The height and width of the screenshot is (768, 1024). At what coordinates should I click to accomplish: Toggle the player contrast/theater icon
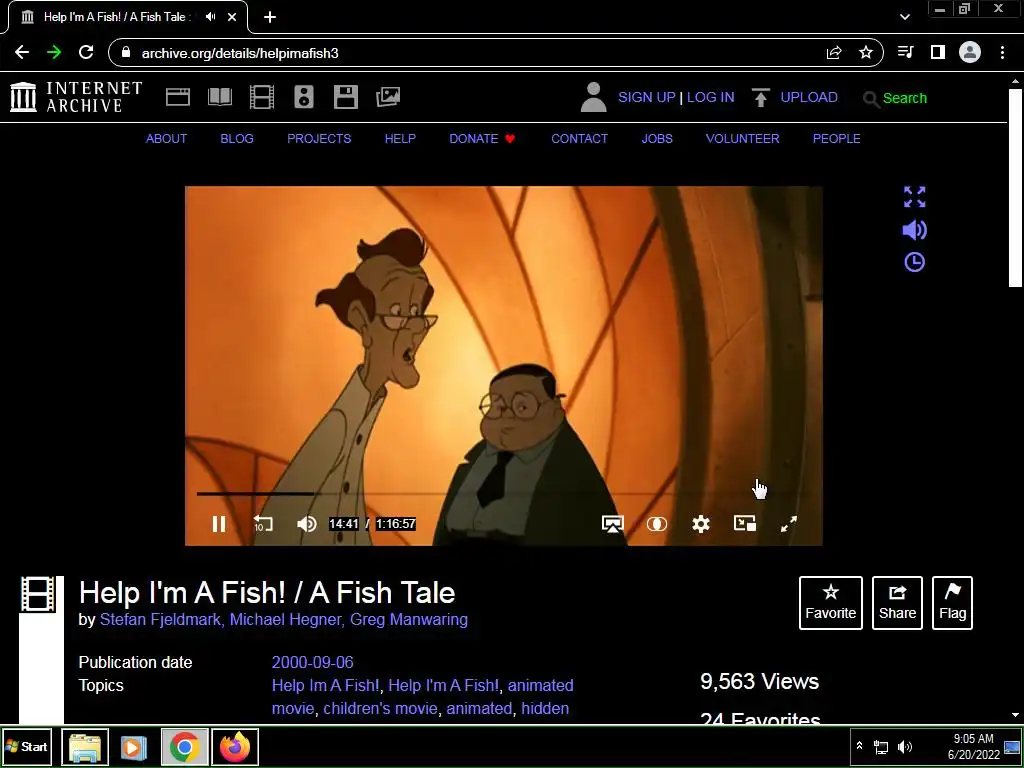tap(657, 524)
